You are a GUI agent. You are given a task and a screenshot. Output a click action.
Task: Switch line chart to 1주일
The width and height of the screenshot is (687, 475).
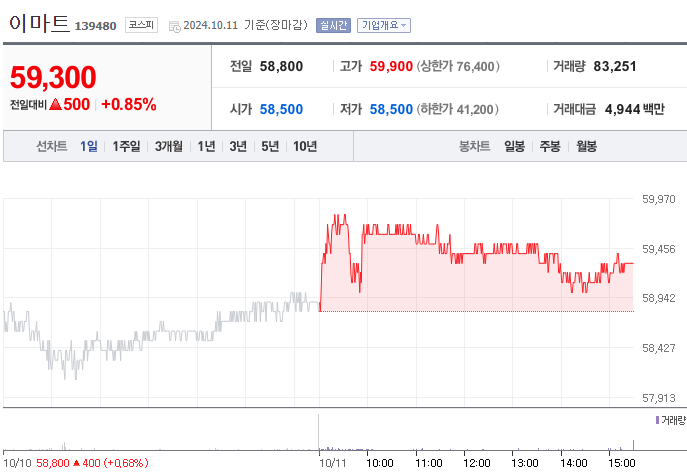pyautogui.click(x=126, y=146)
